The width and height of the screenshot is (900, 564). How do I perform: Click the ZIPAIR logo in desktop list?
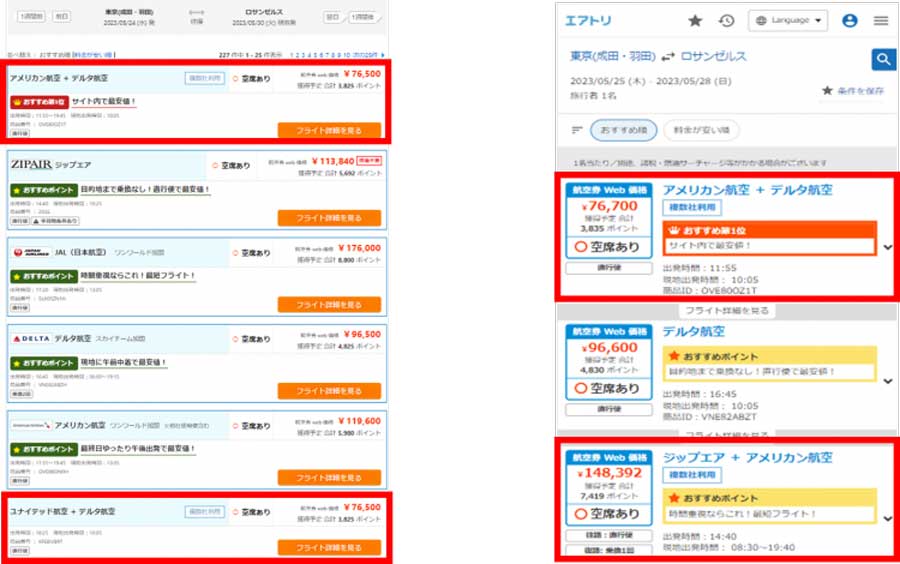[32, 165]
